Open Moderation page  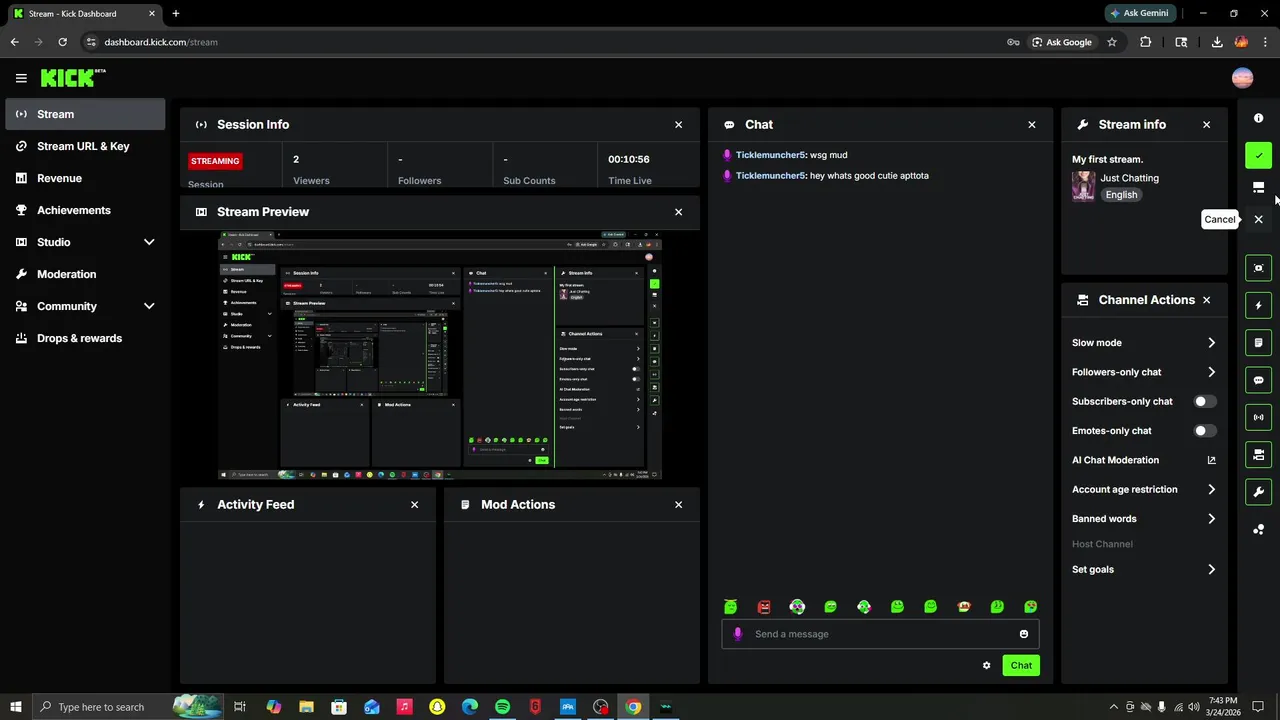tap(85, 274)
